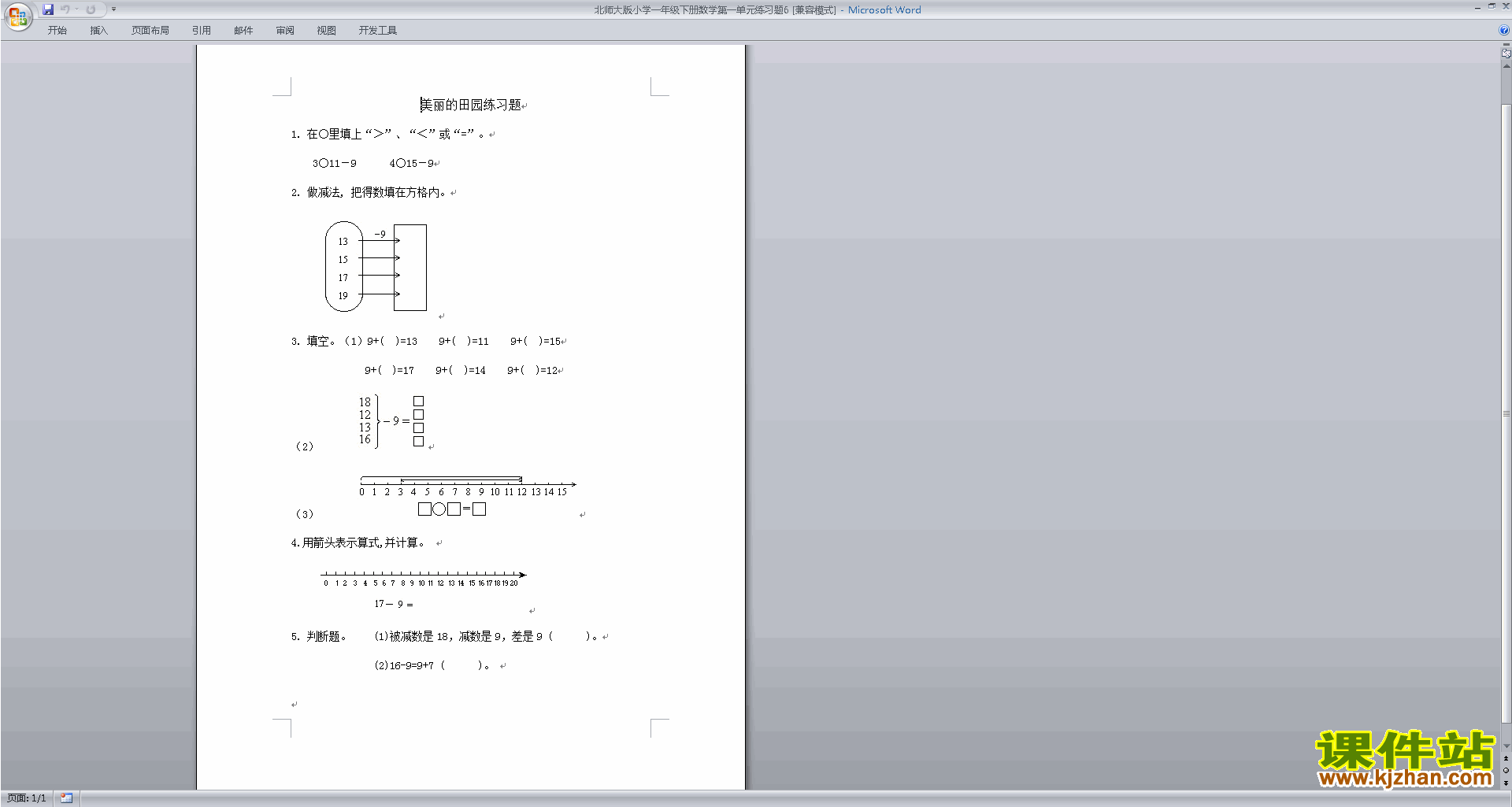The height and width of the screenshot is (807, 1512).
Task: Click the blank in 9+( )=12
Action: click(x=529, y=370)
